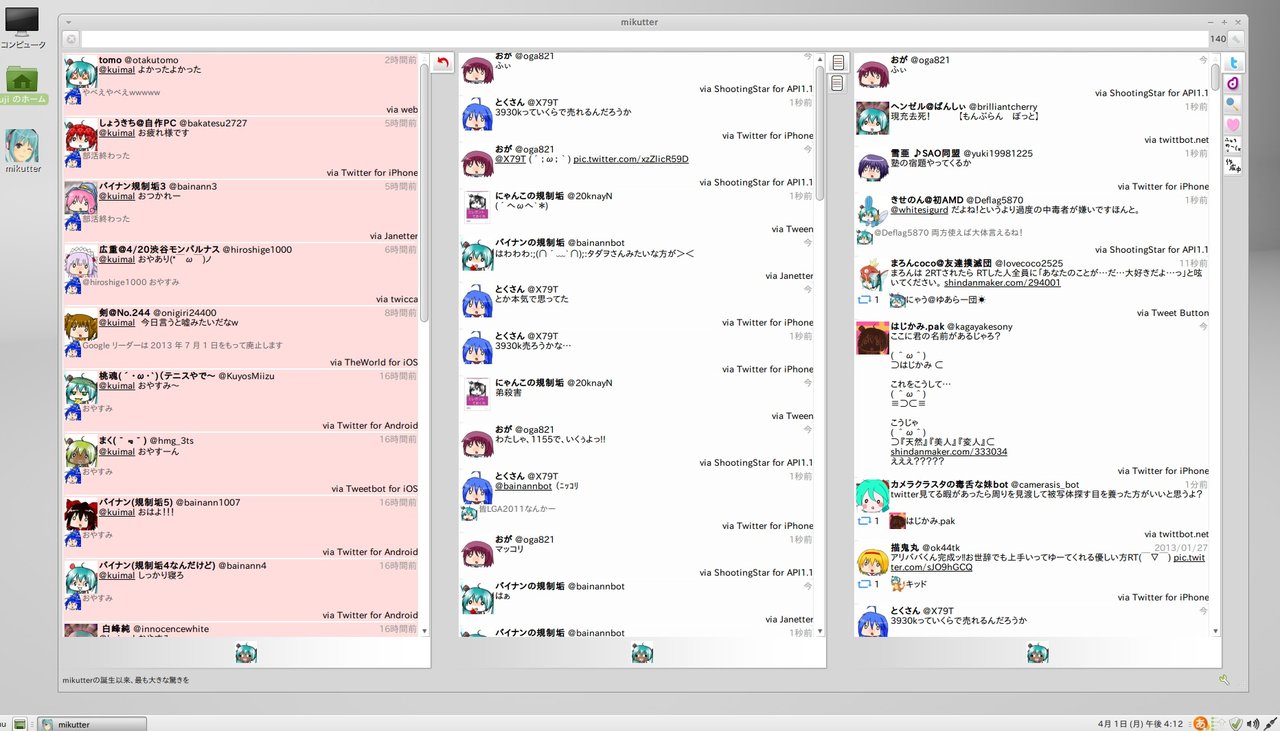Open the magnifier search tab

(x=1234, y=104)
